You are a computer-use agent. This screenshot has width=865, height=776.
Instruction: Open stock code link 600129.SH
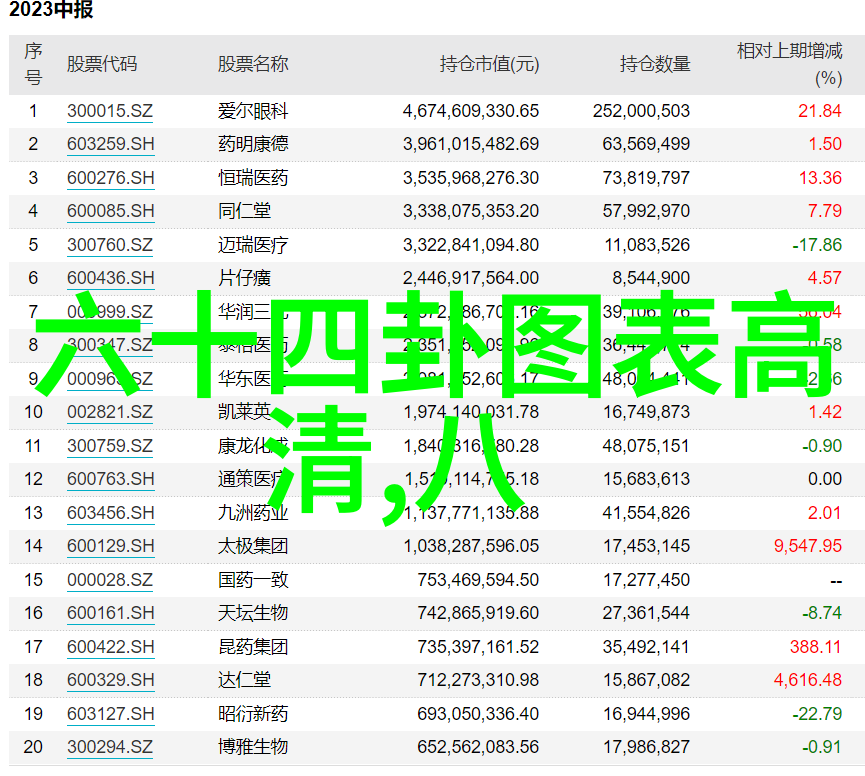coord(110,546)
